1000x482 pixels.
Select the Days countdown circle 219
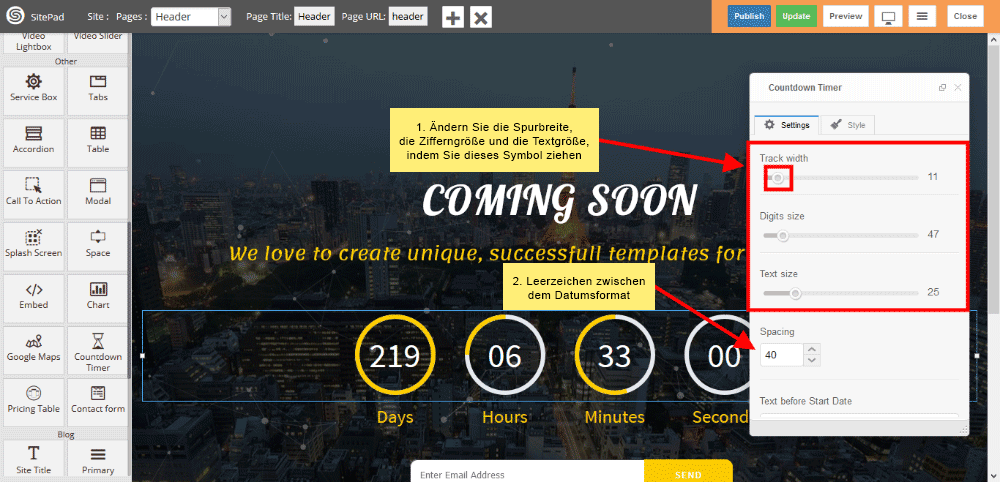coord(395,356)
